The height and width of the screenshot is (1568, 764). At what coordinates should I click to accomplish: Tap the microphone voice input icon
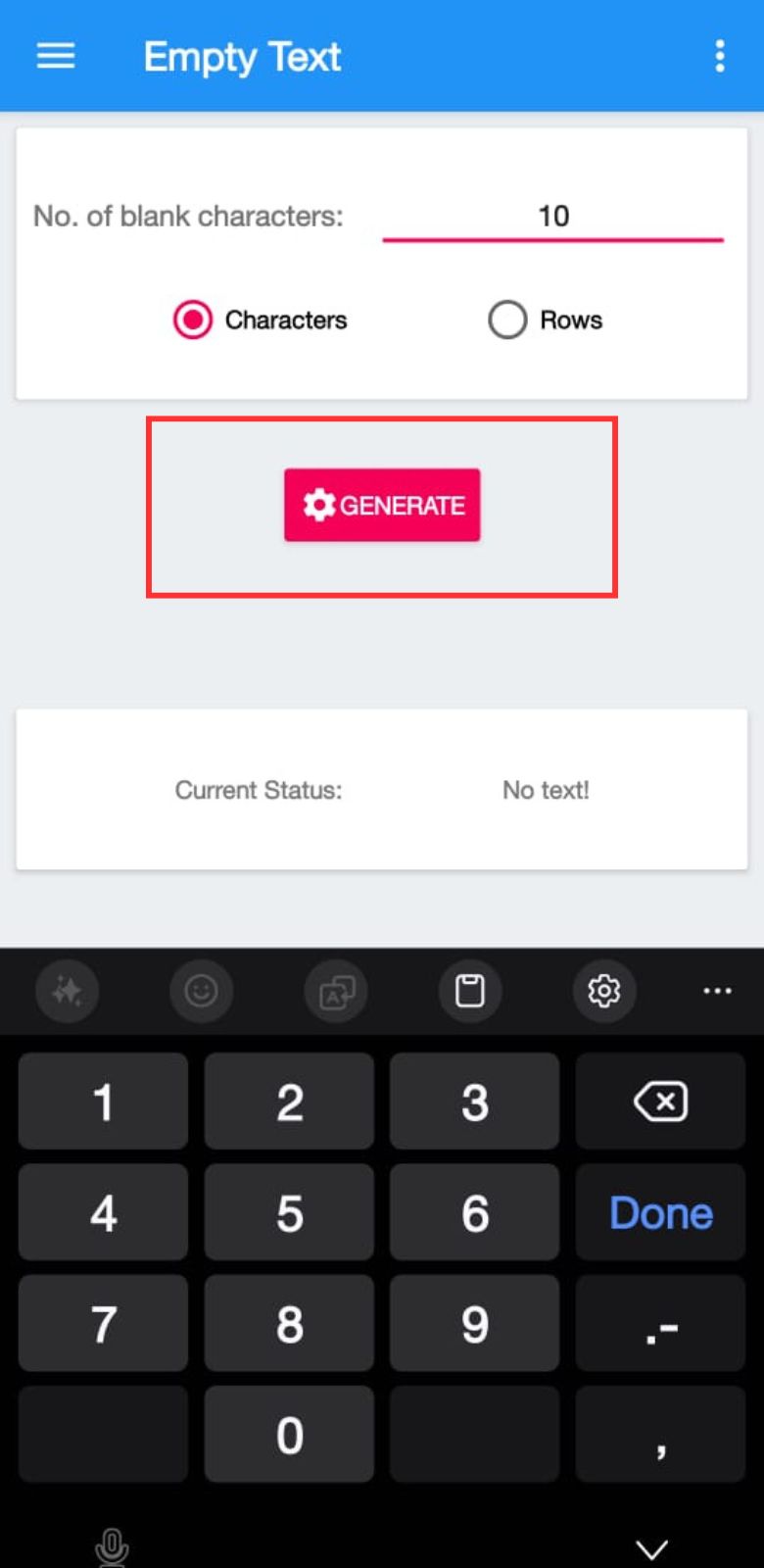click(112, 1547)
